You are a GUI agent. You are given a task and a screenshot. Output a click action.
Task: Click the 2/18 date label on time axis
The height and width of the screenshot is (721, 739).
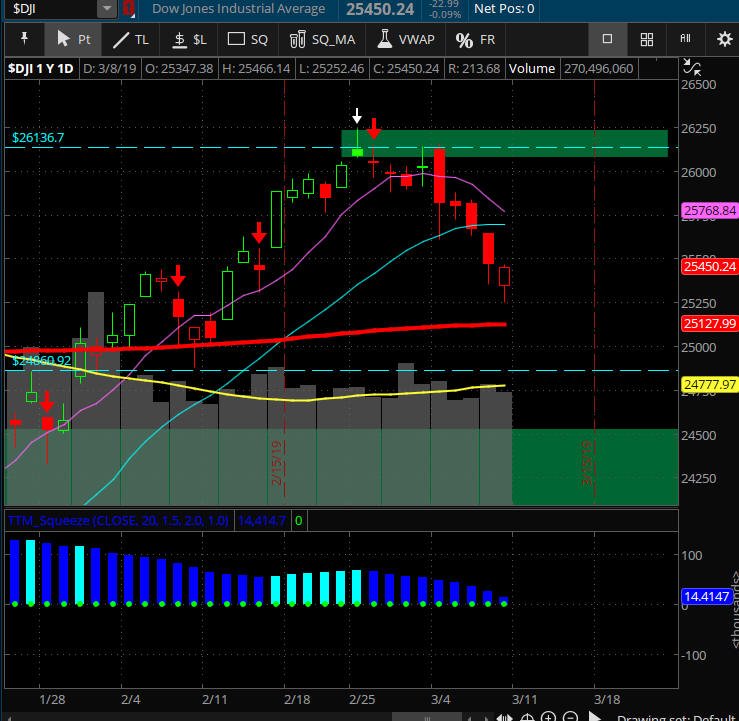[297, 699]
